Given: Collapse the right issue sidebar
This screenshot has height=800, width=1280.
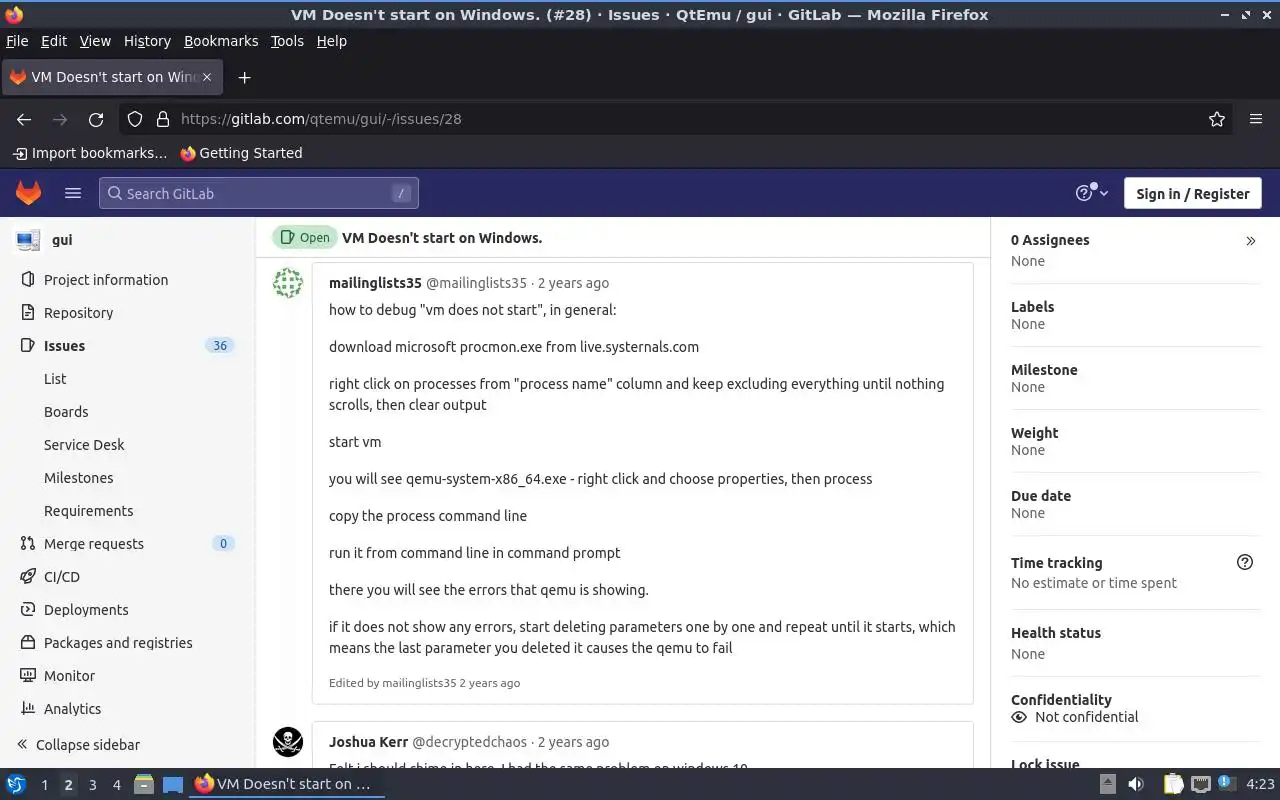Looking at the screenshot, I should pos(1250,241).
